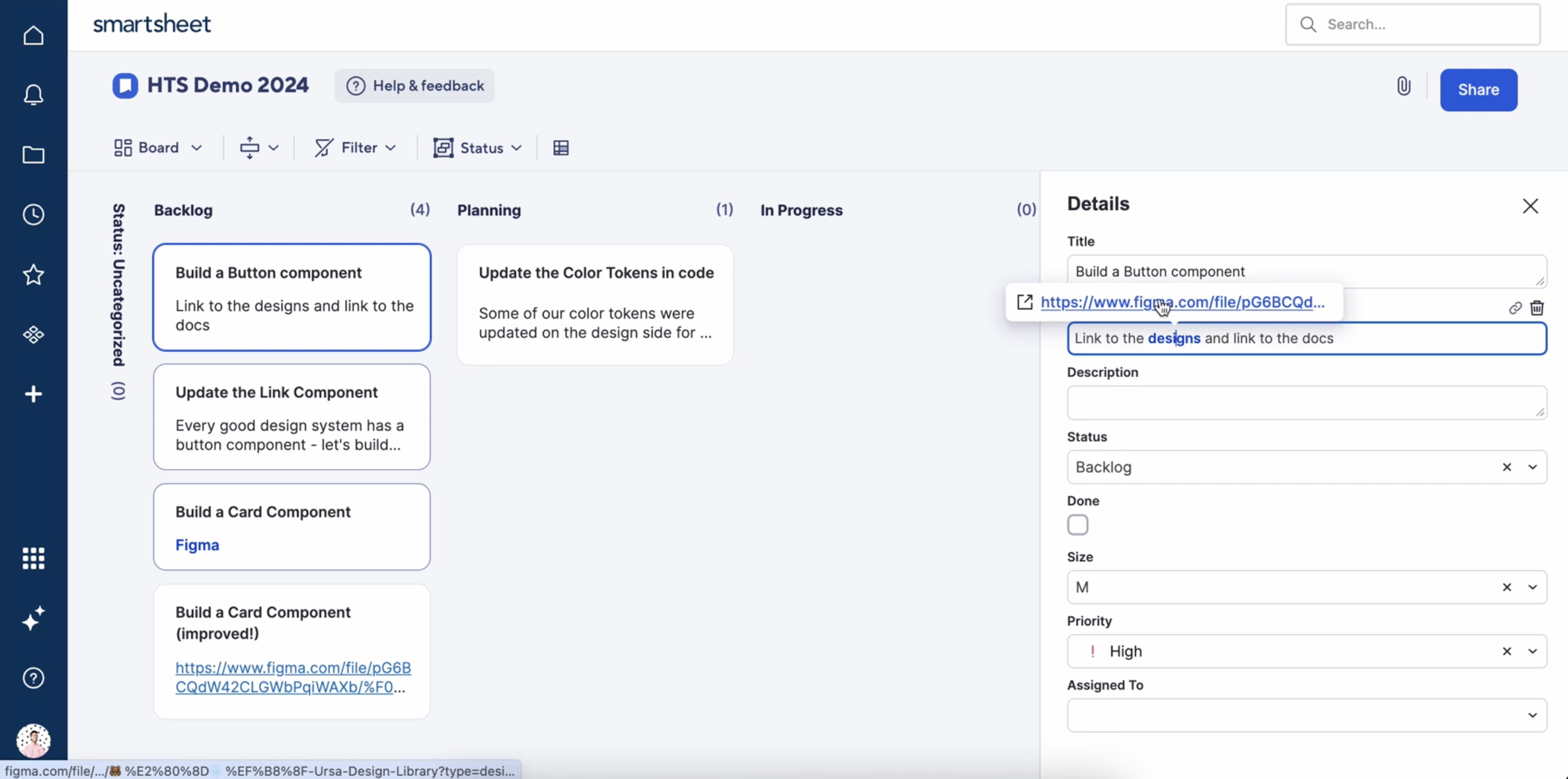Expand the Priority dropdown arrow
Viewport: 1568px width, 779px height.
(x=1532, y=651)
